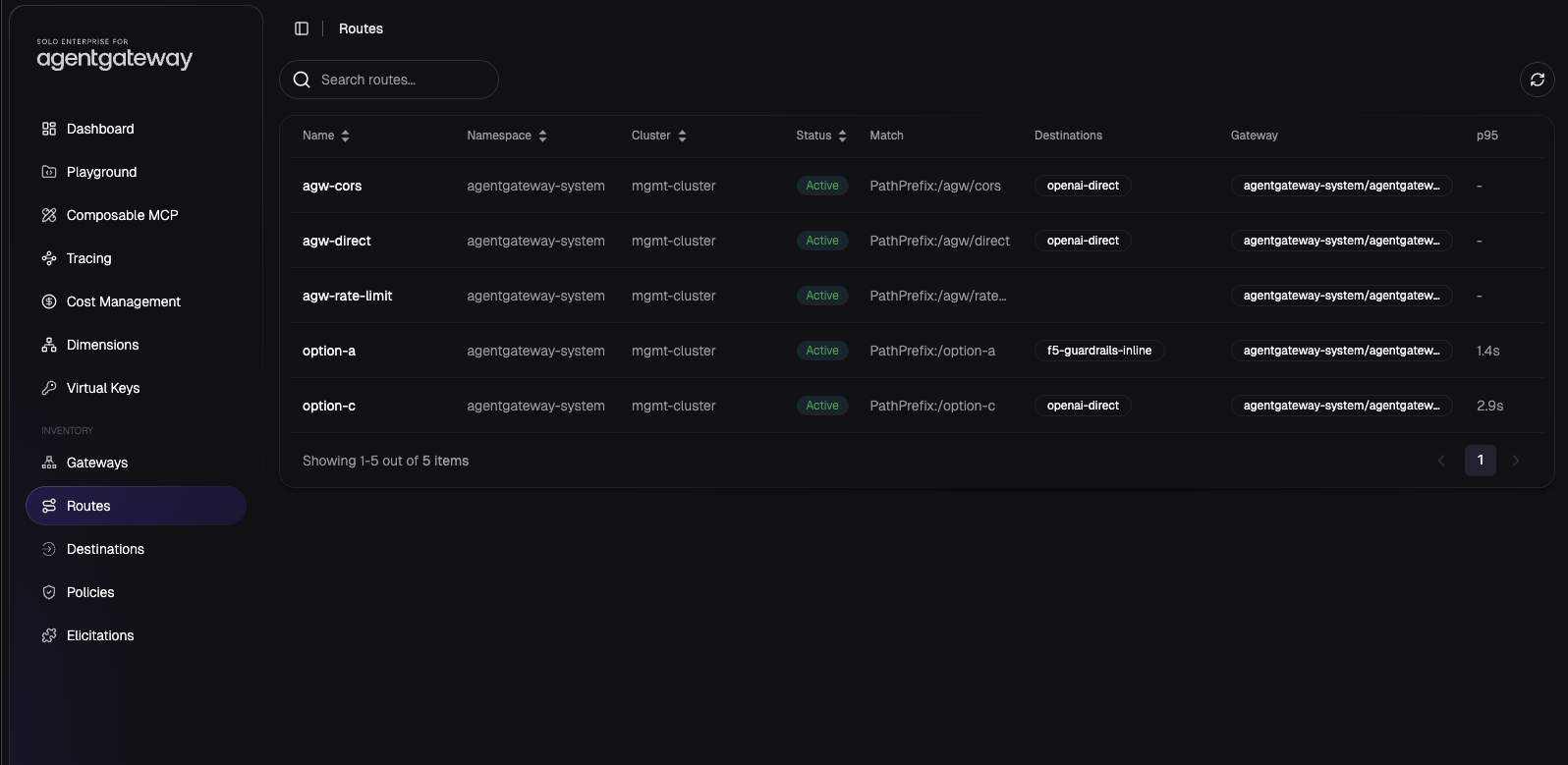Go to Gateways inventory
The image size is (1568, 765).
coord(136,463)
